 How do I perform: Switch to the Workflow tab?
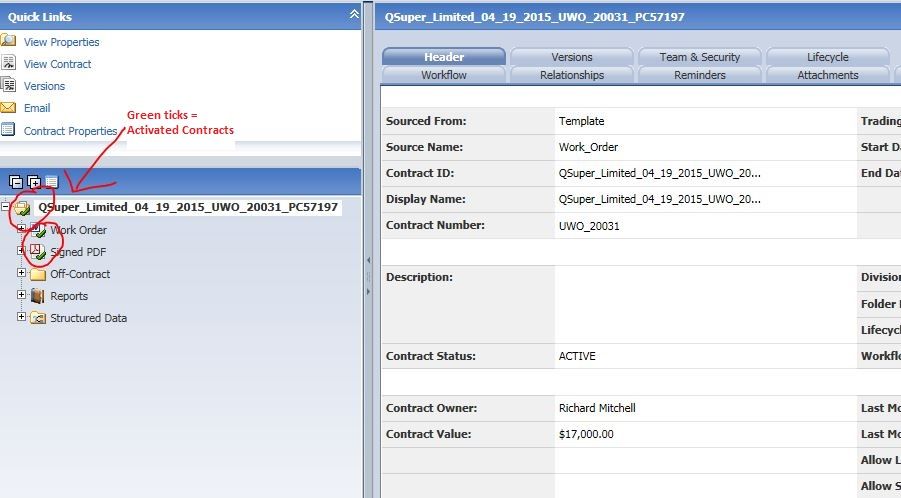[444, 75]
